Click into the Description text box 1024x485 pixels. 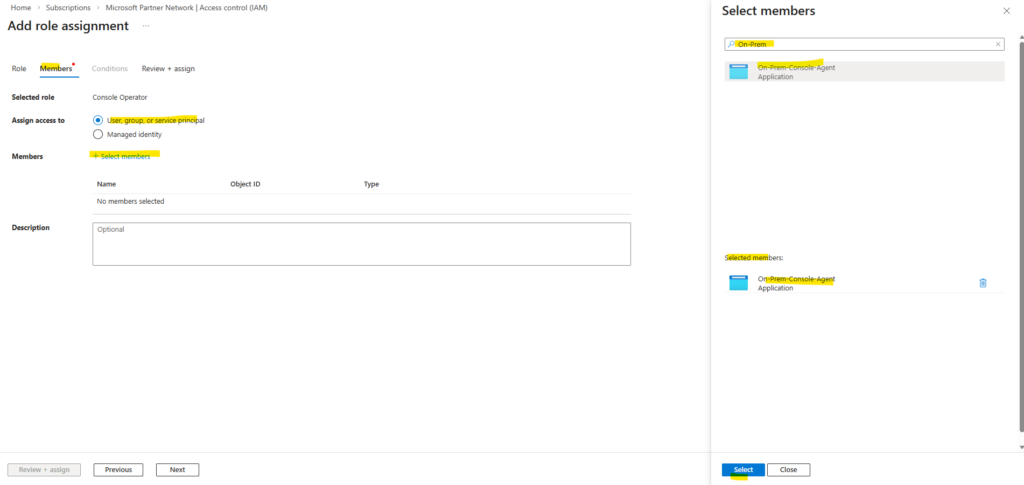click(361, 244)
